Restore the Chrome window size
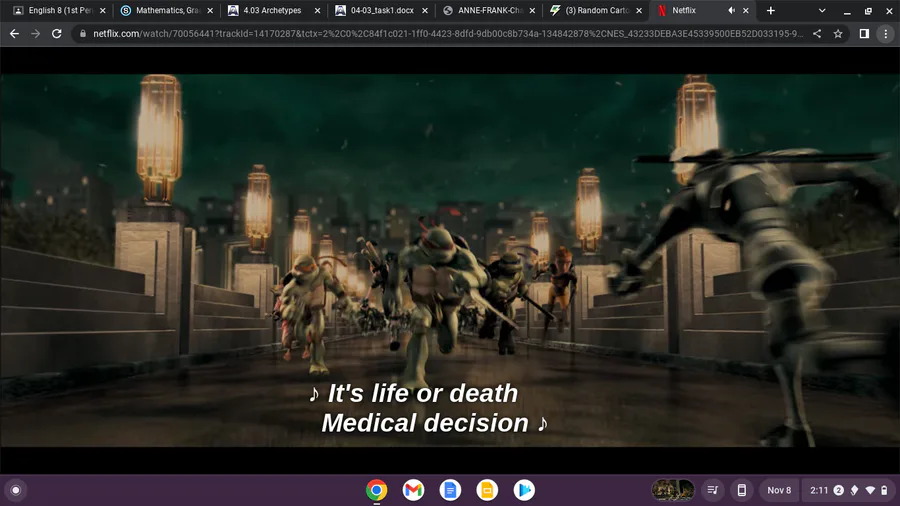Viewport: 900px width, 506px height. 868,10
